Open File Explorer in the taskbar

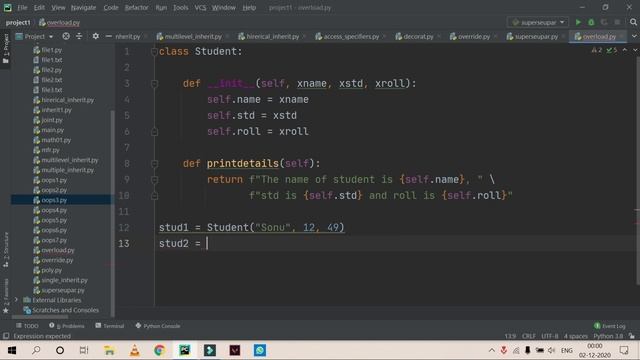[109, 350]
